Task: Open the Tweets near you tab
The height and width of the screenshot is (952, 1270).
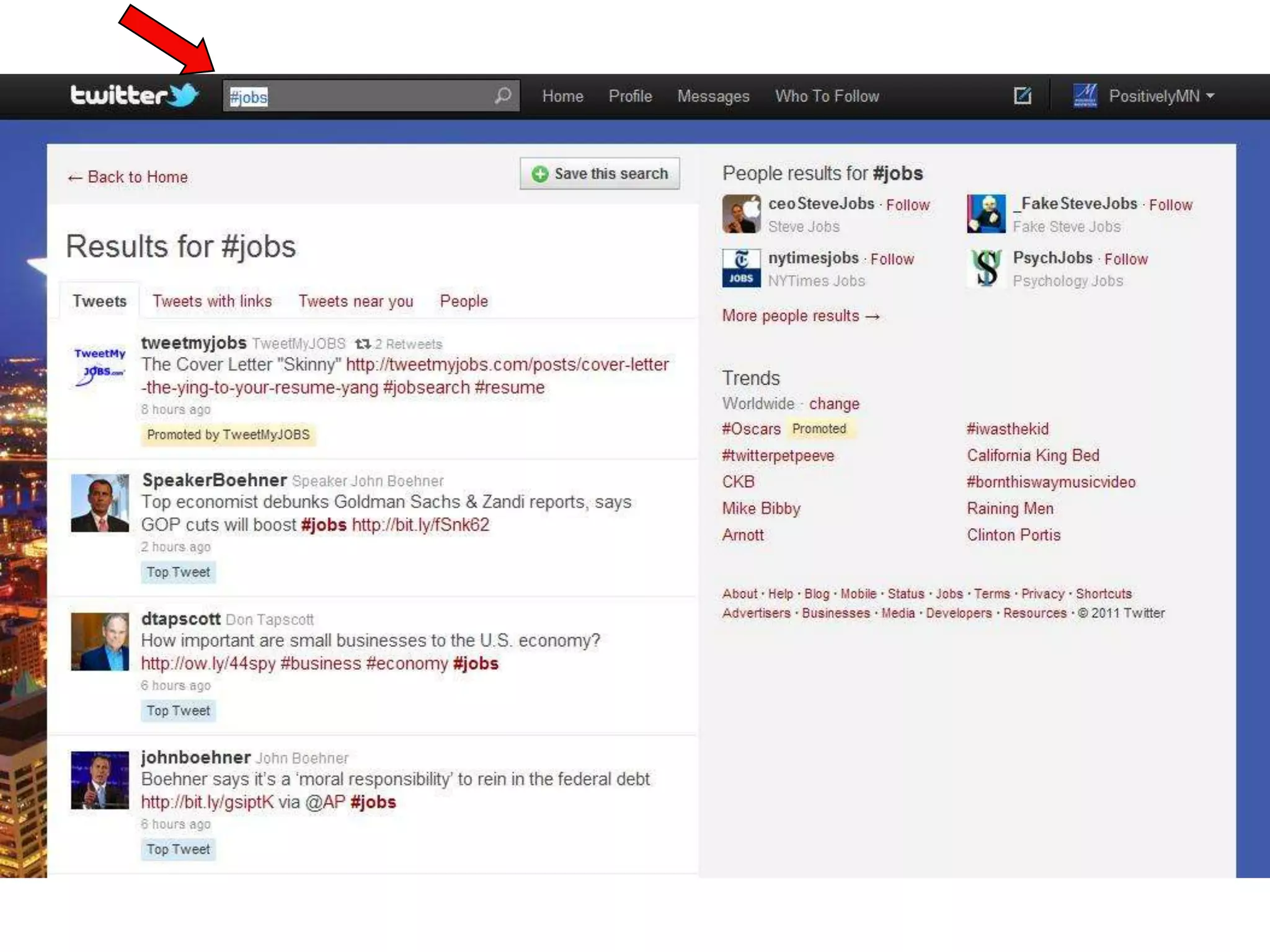Action: (356, 301)
